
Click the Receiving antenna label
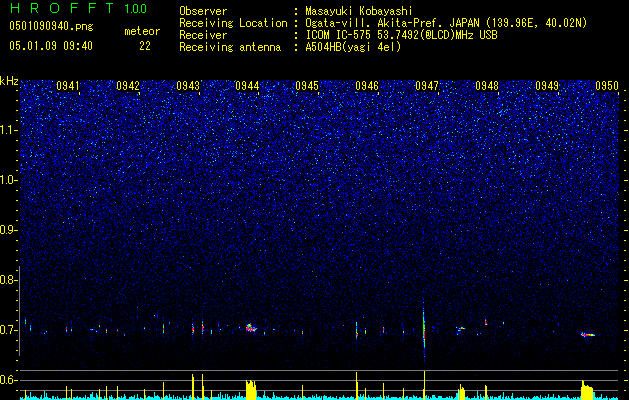click(x=230, y=47)
